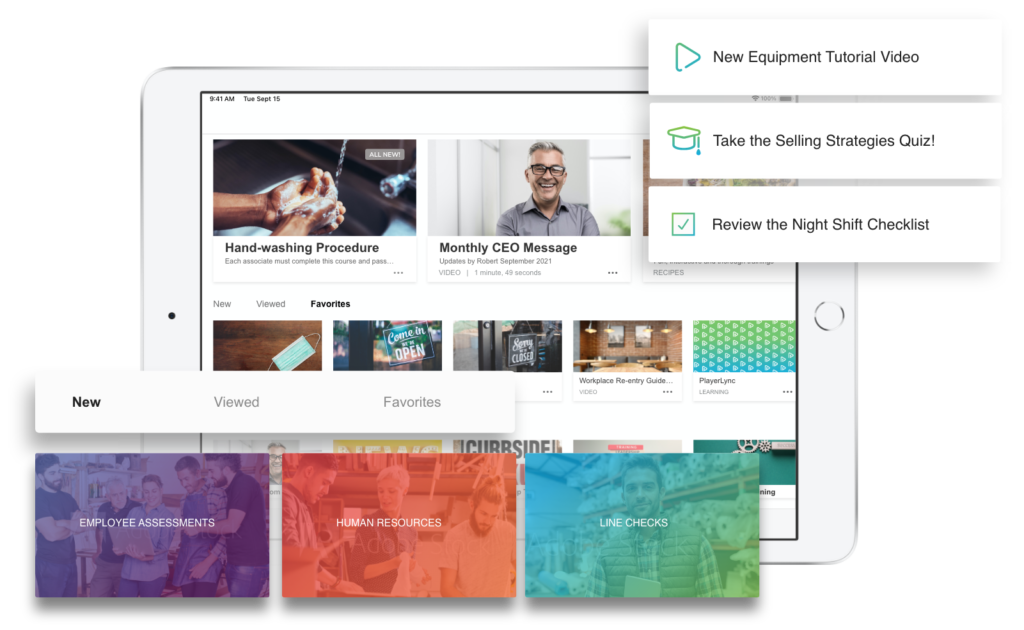Image resolution: width=1024 pixels, height=630 pixels.
Task: Select the small bold Favorites tab on the iPad screen
Action: pyautogui.click(x=330, y=304)
